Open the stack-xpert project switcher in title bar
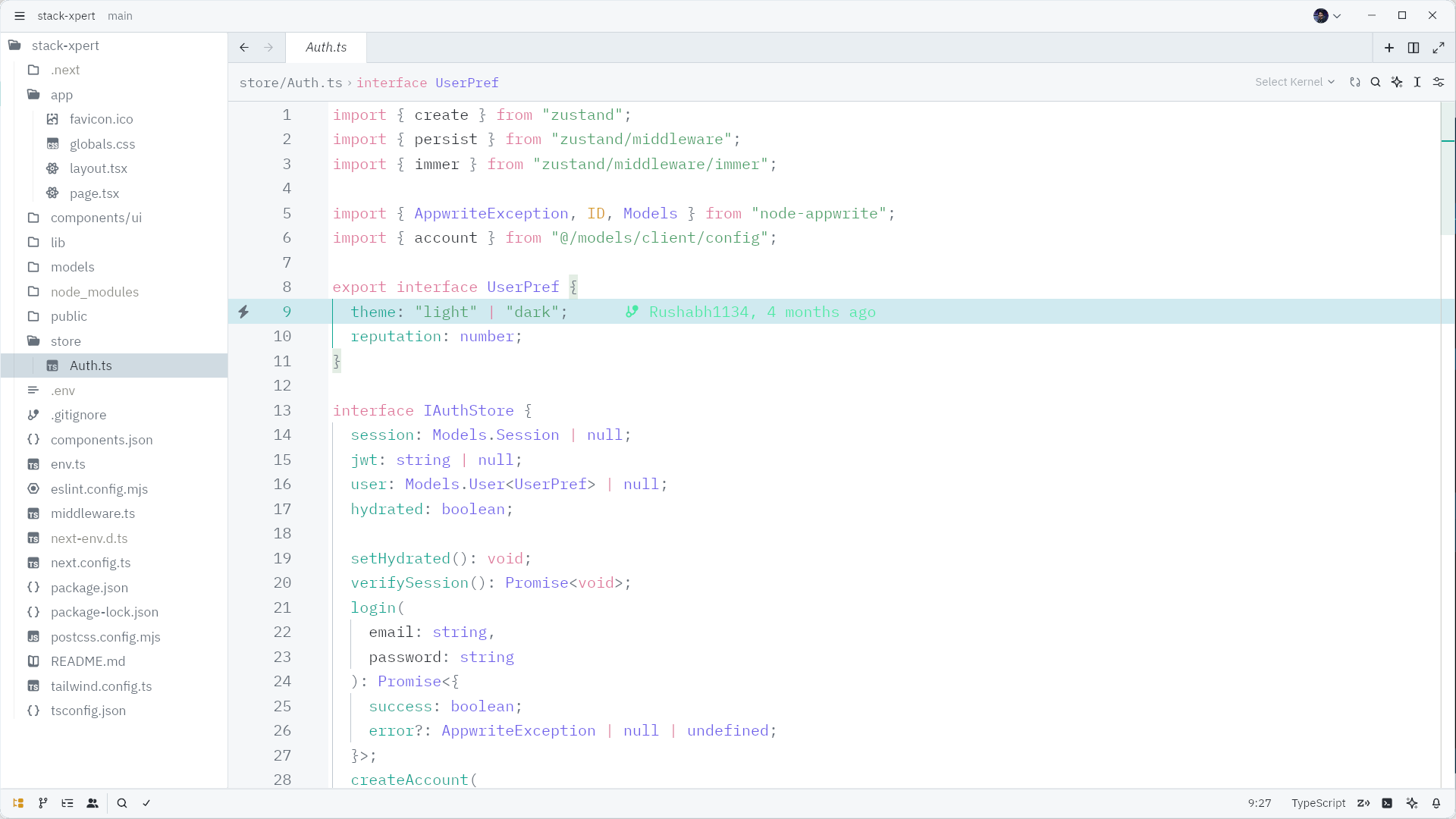This screenshot has width=1456, height=819. 67,16
